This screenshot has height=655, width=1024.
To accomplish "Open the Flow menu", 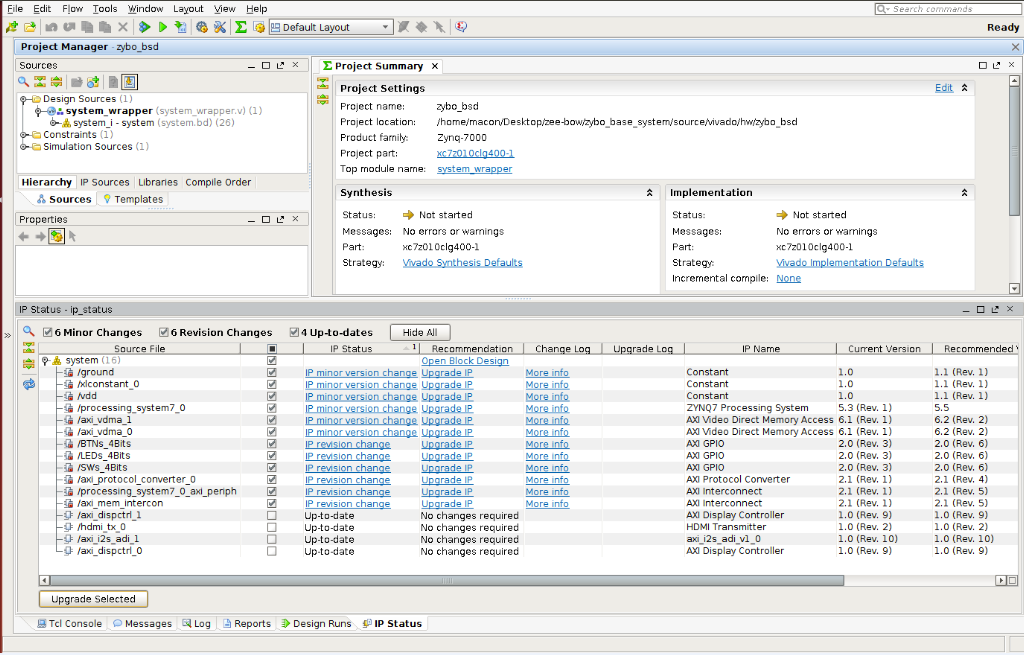I will [x=72, y=8].
